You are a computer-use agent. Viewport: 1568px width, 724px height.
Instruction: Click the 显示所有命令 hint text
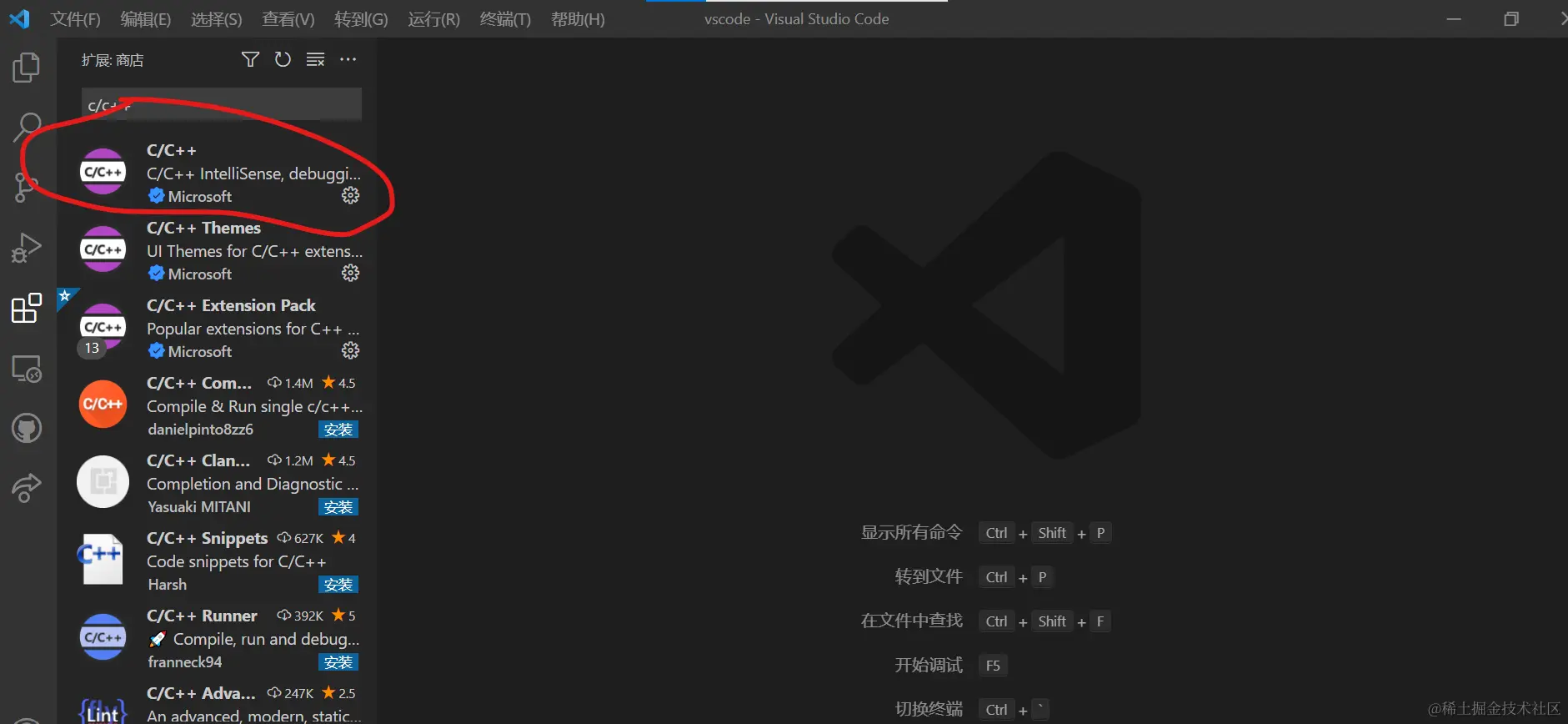[912, 532]
